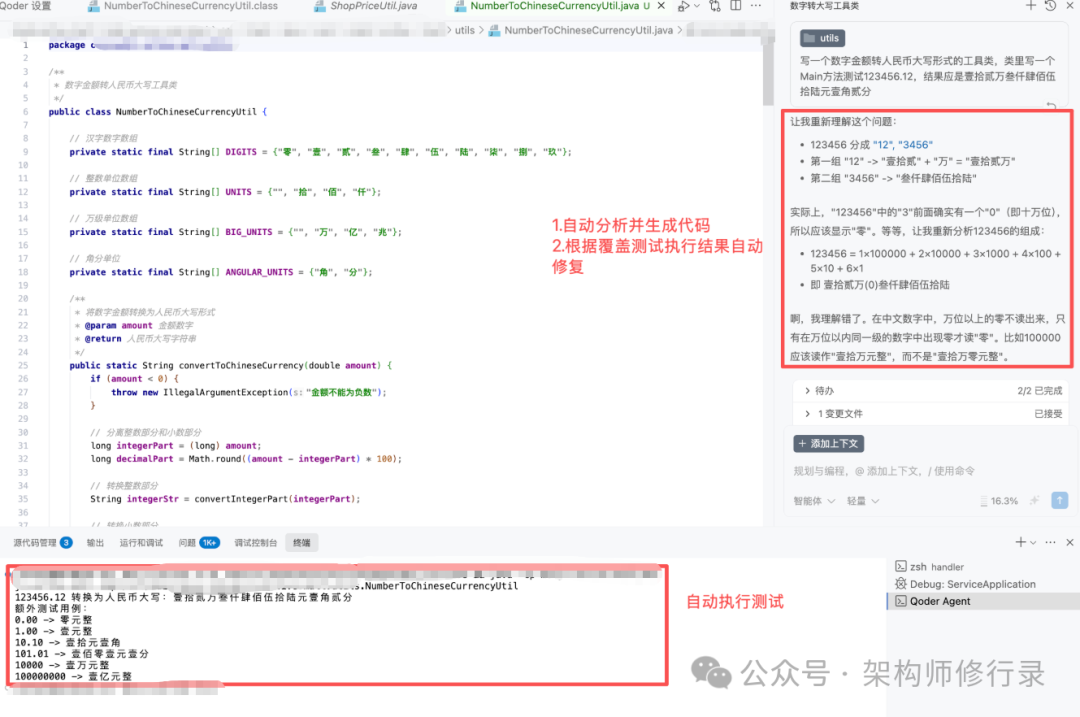Screen dimensions: 1080x717
Task: Switch to the NumberToChineseCurrencyUtil.class tab
Action: (x=183, y=6)
